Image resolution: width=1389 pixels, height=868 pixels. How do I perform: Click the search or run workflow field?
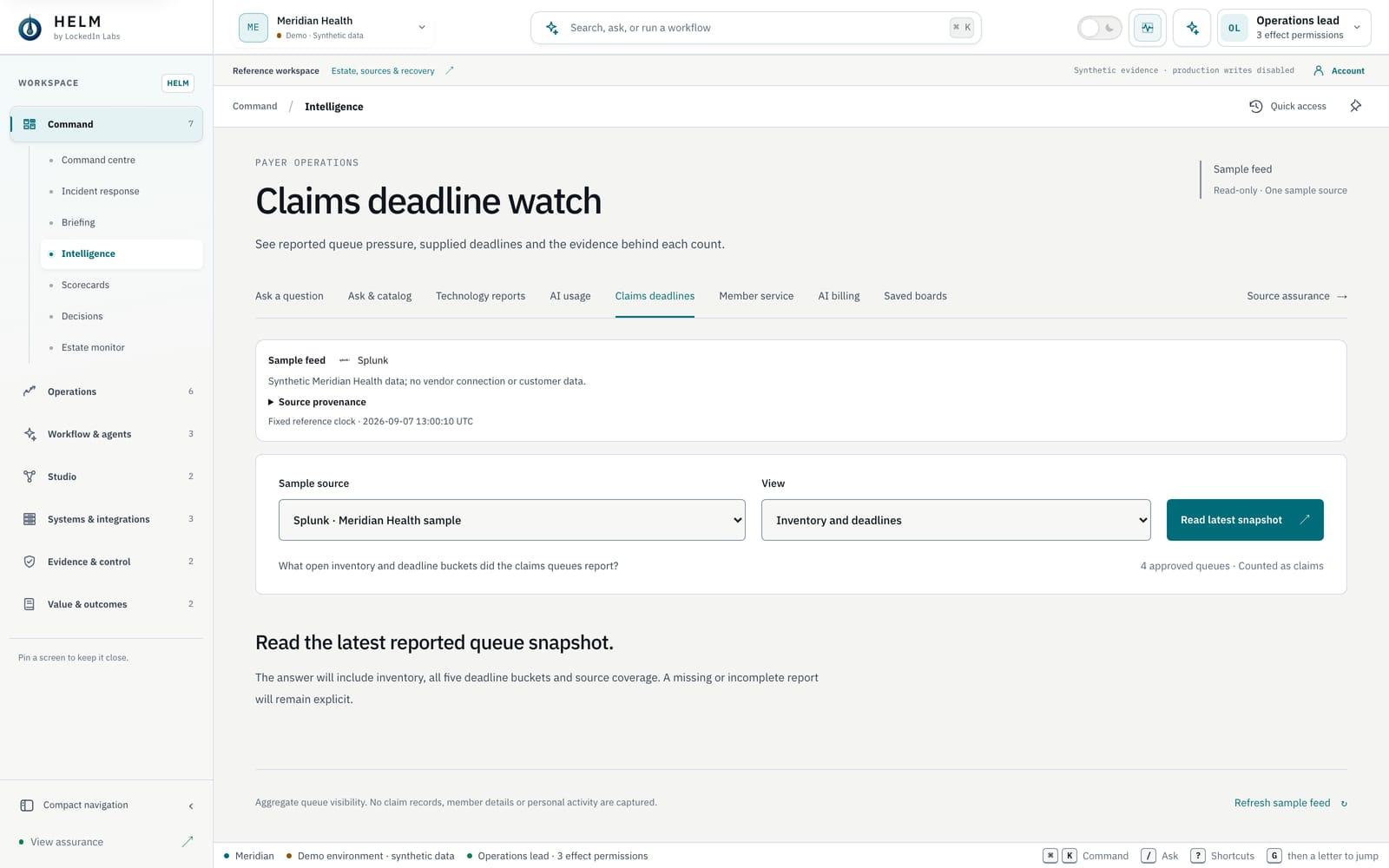(x=756, y=28)
